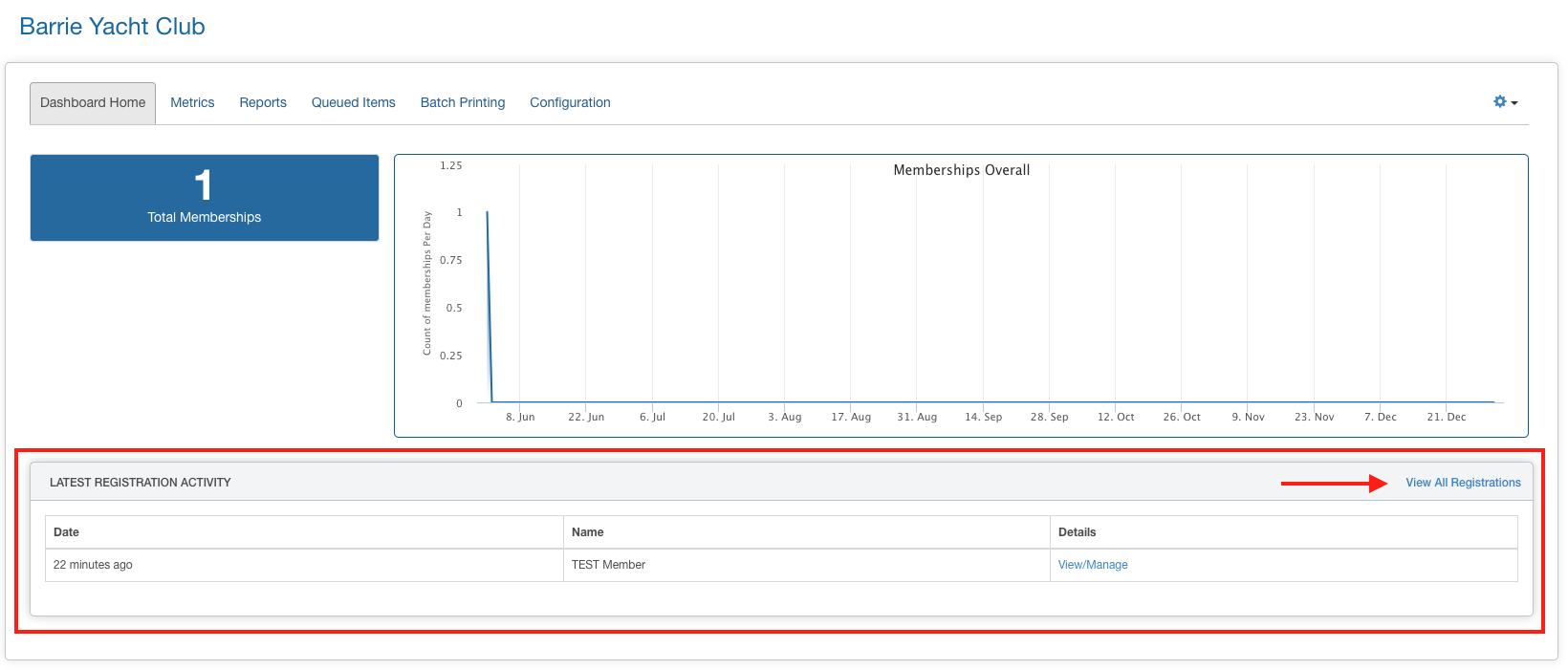Select the Batch Printing tab

463,102
